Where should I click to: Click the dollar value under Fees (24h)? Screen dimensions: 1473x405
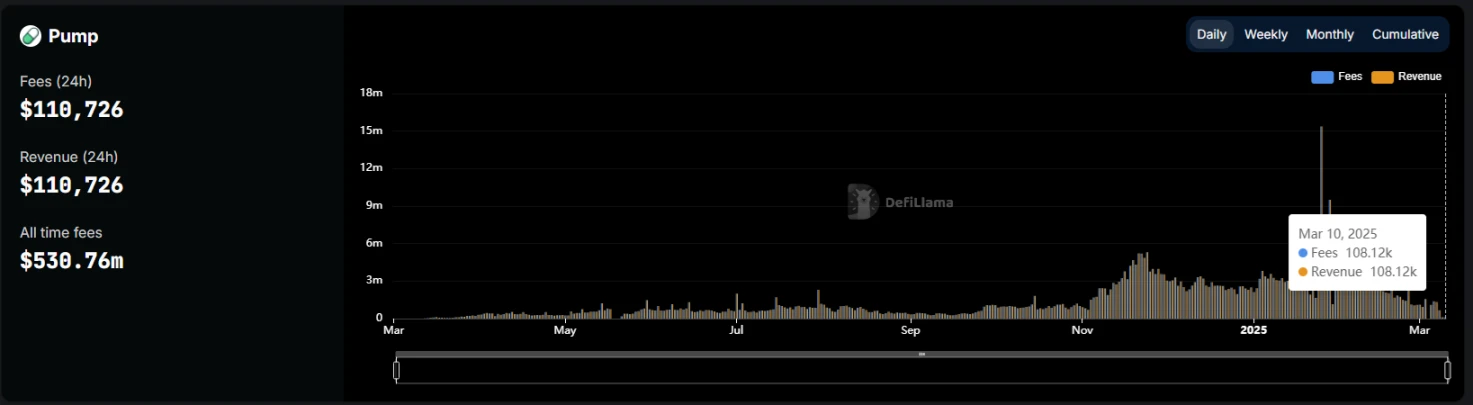[x=71, y=110]
